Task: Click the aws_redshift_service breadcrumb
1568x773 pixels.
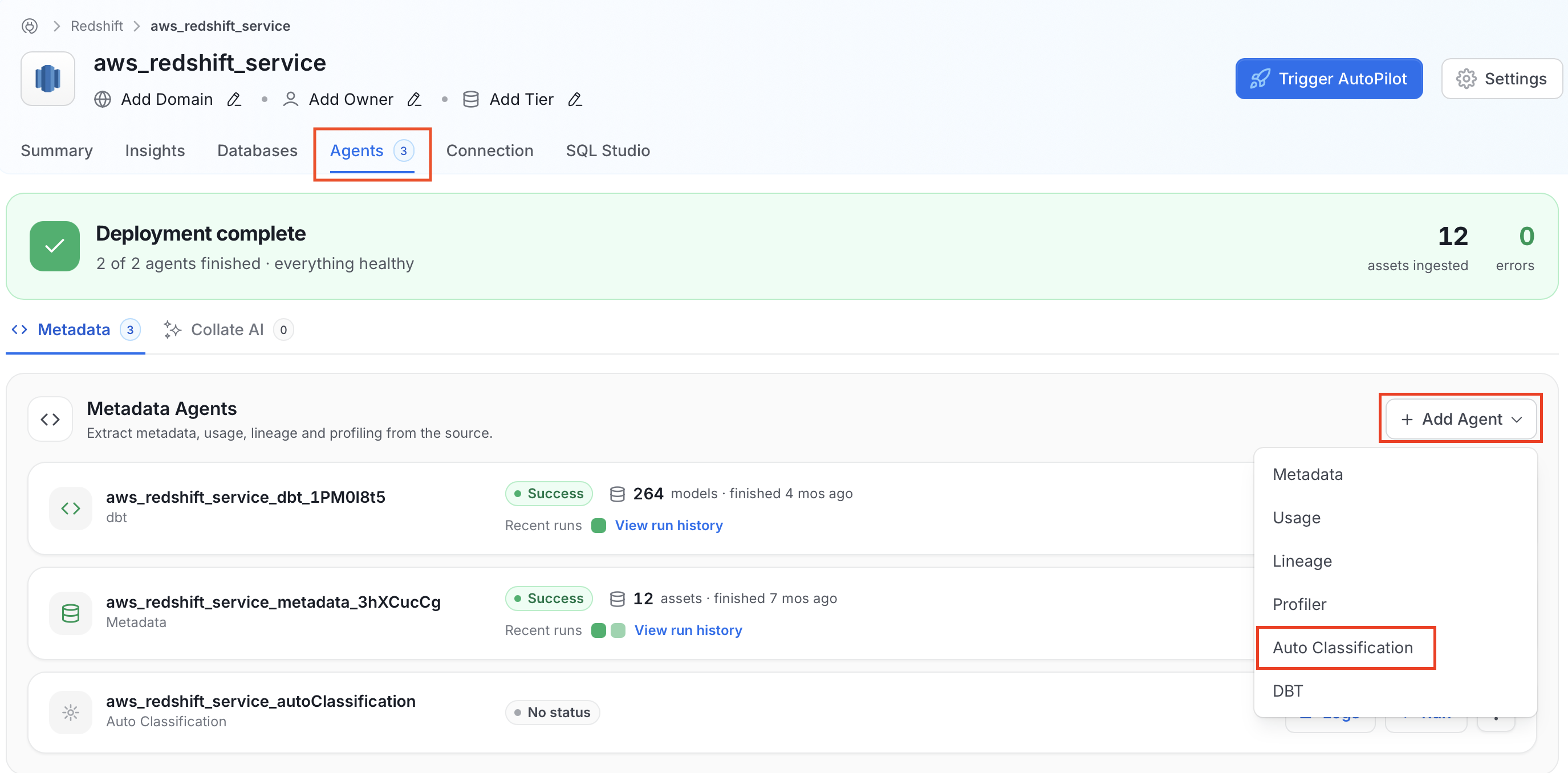Action: (220, 26)
